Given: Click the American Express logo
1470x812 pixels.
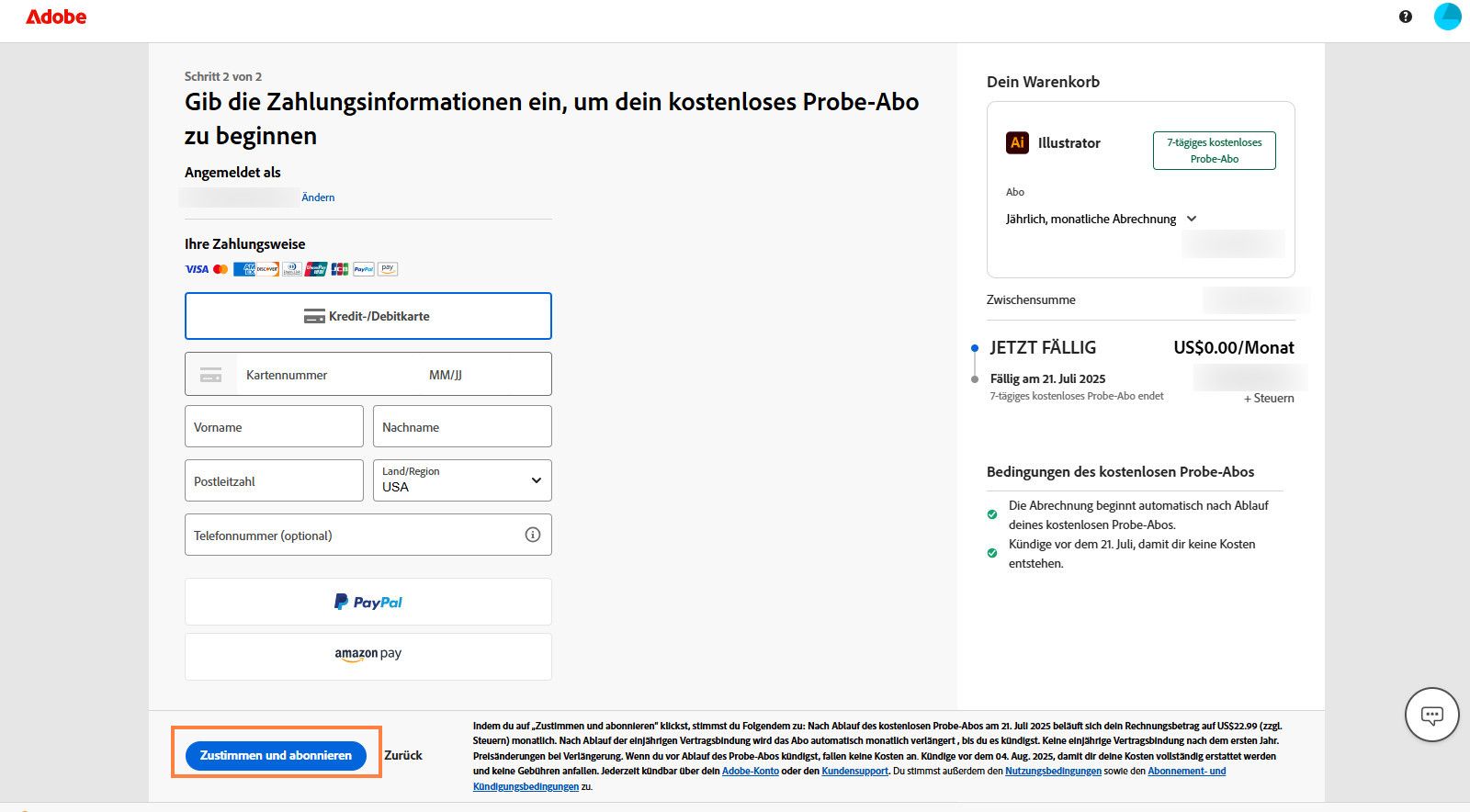Looking at the screenshot, I should (243, 269).
